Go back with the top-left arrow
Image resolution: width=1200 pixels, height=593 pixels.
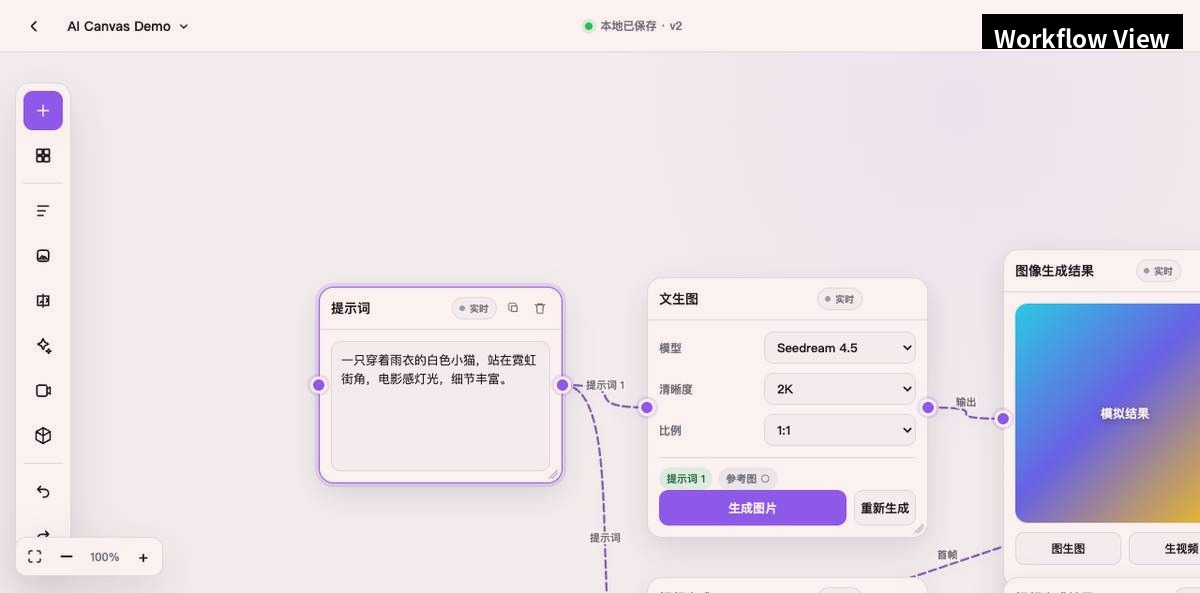34,26
